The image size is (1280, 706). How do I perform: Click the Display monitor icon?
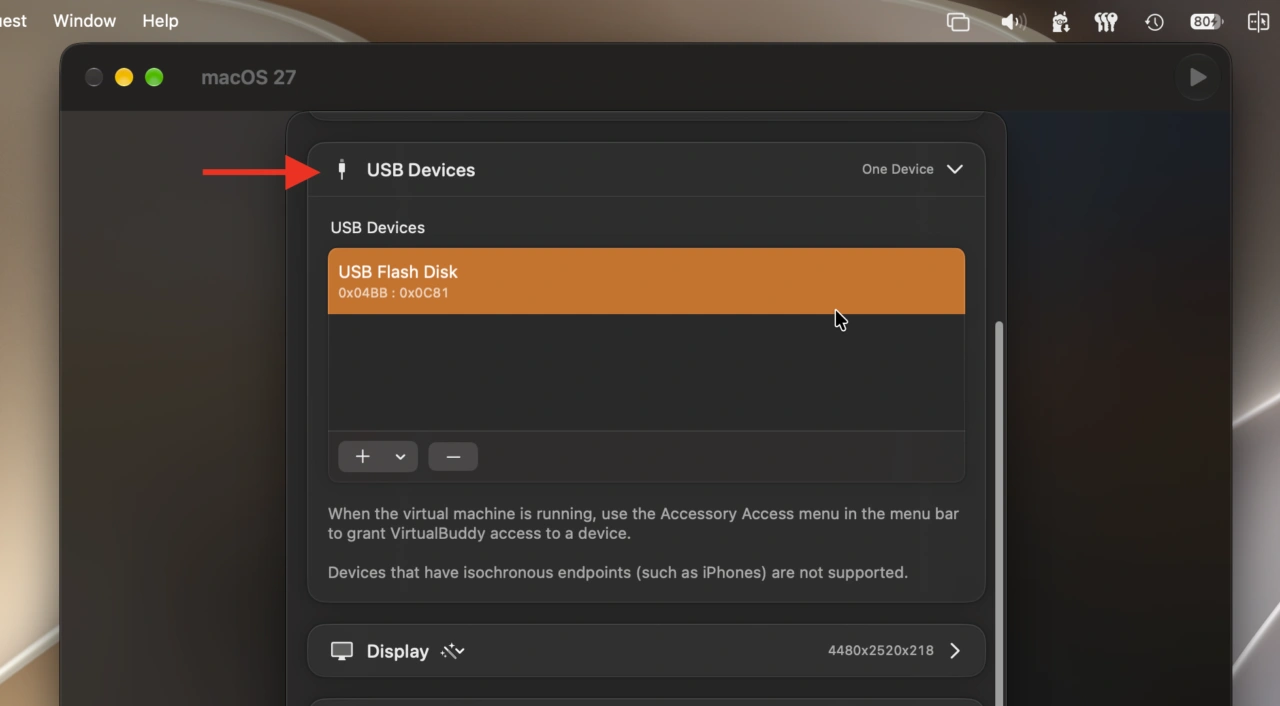[342, 651]
